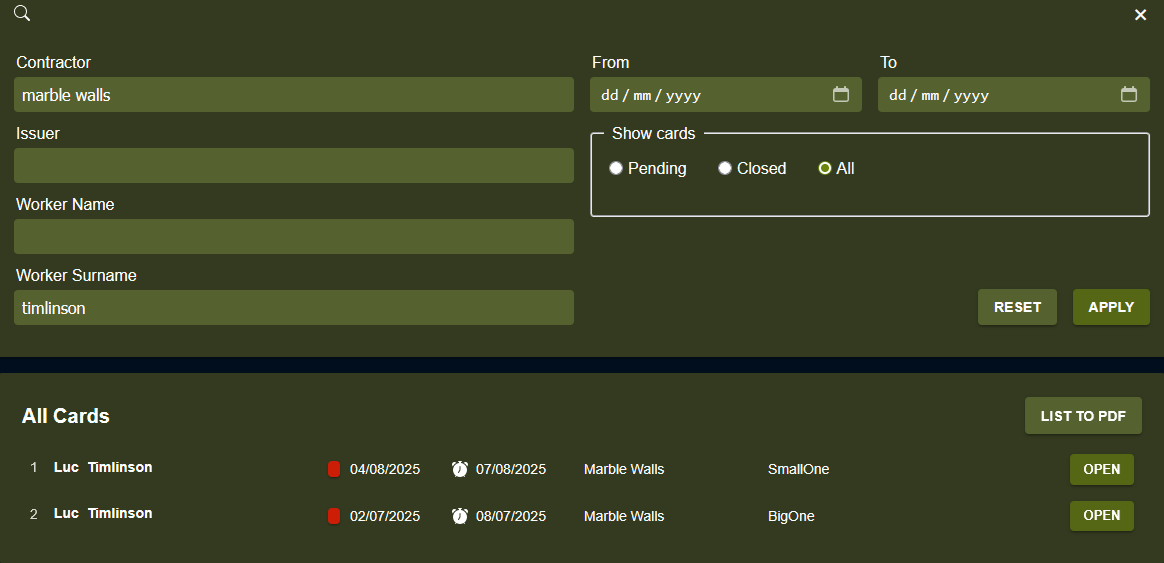Click alarm clock icon beside 08/07/2025

coord(460,516)
